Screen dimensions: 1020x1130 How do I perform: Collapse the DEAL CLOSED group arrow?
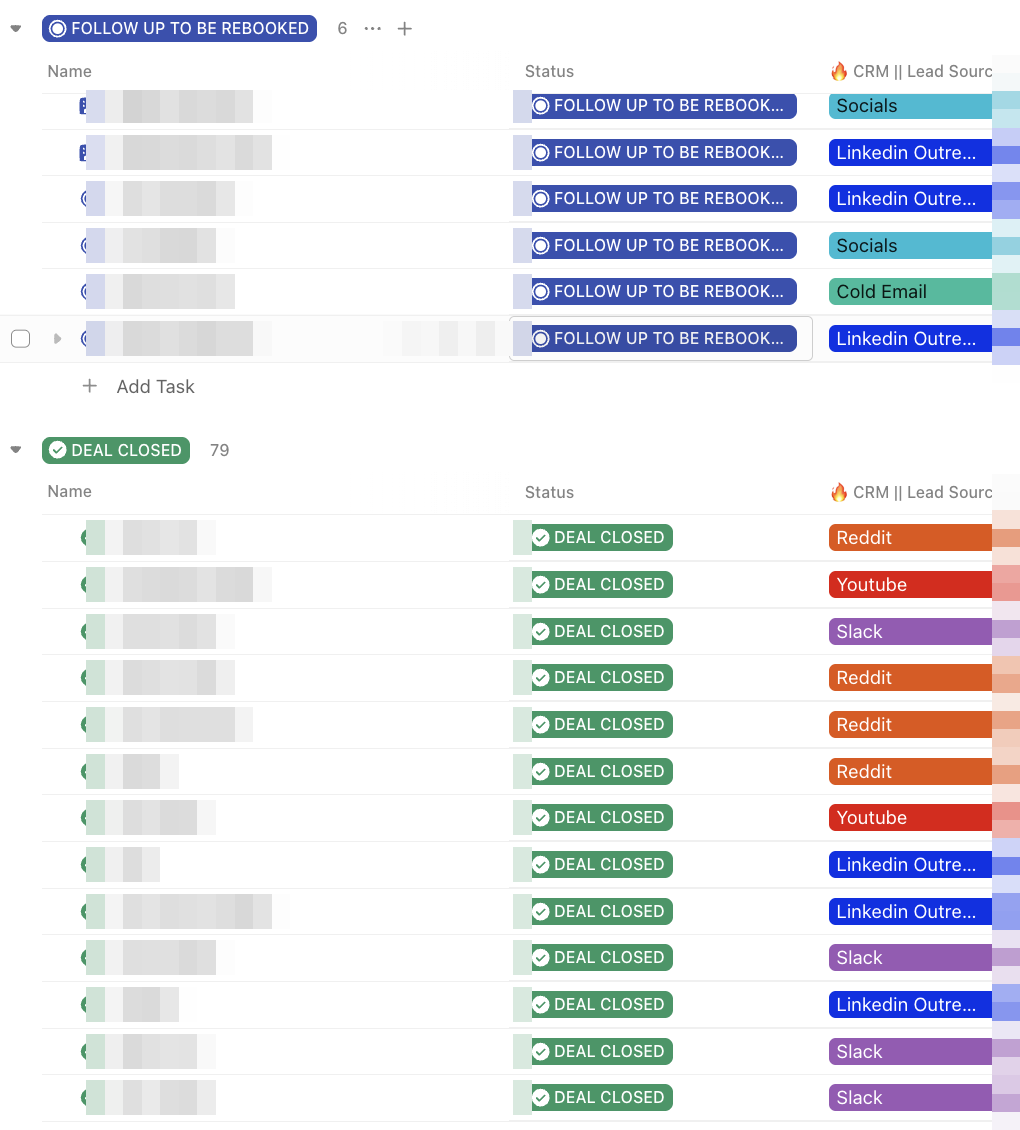pos(16,450)
